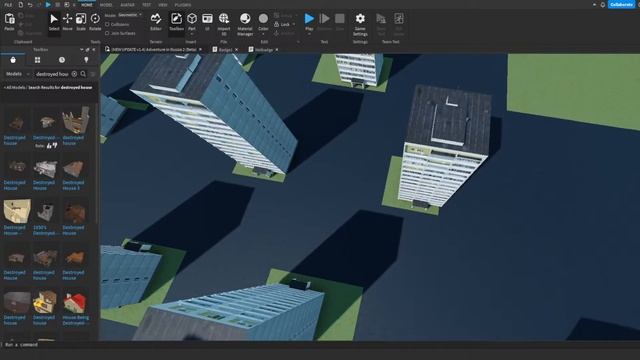
Task: Open the Models category dropdown
Action: (x=18, y=74)
